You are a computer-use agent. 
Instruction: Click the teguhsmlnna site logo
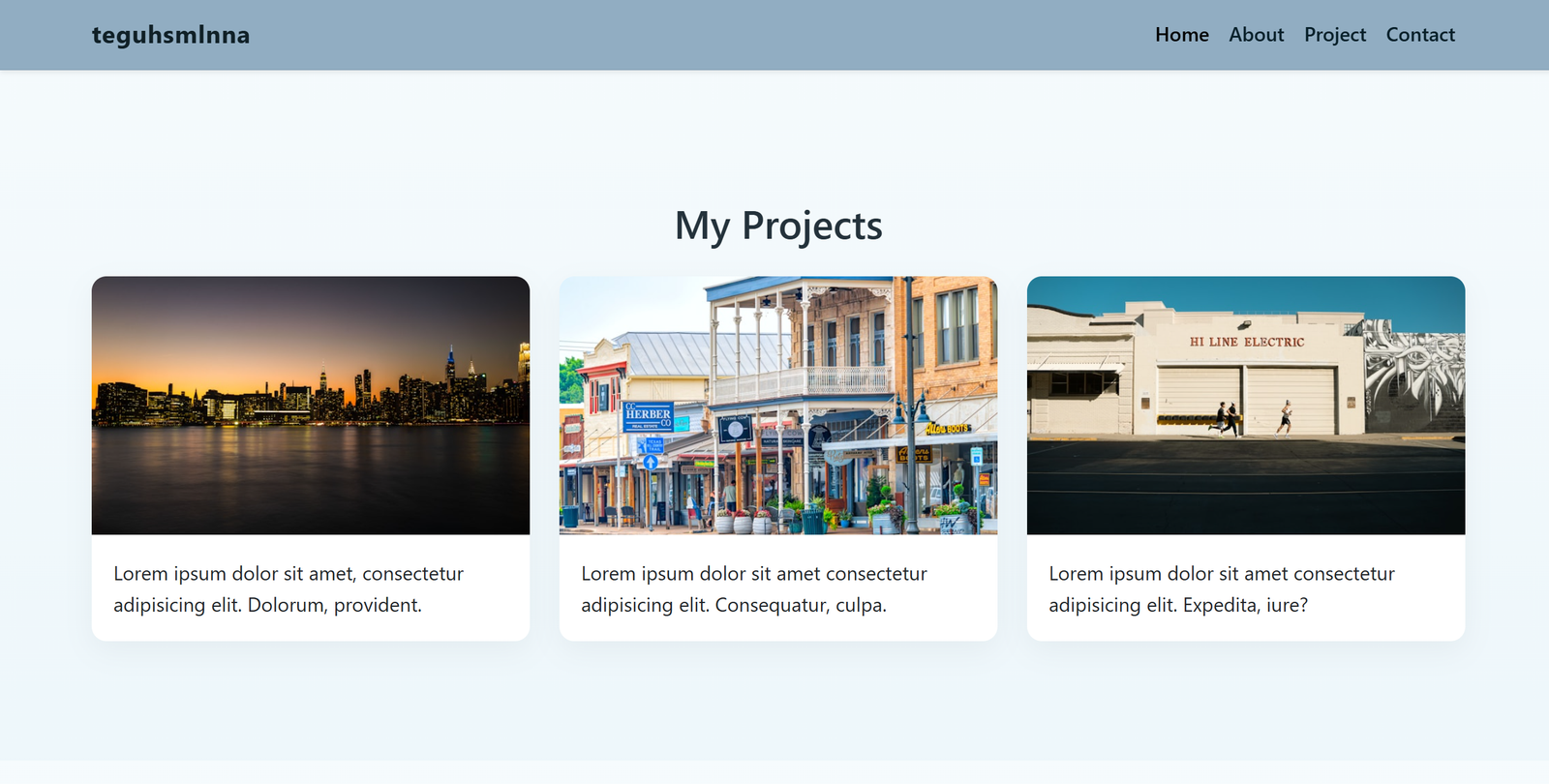(170, 35)
